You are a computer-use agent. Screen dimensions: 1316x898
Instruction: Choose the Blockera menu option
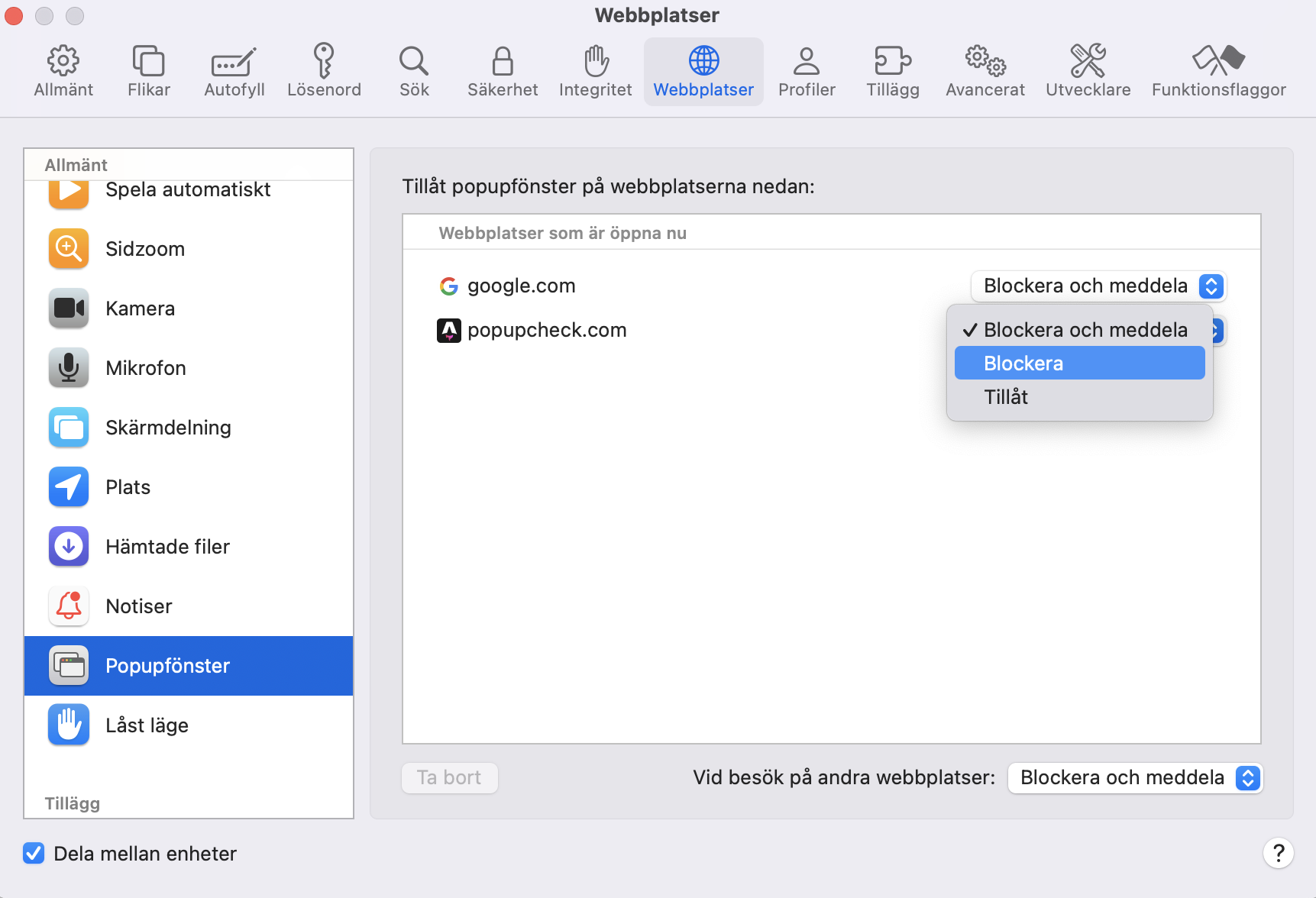(x=1079, y=363)
